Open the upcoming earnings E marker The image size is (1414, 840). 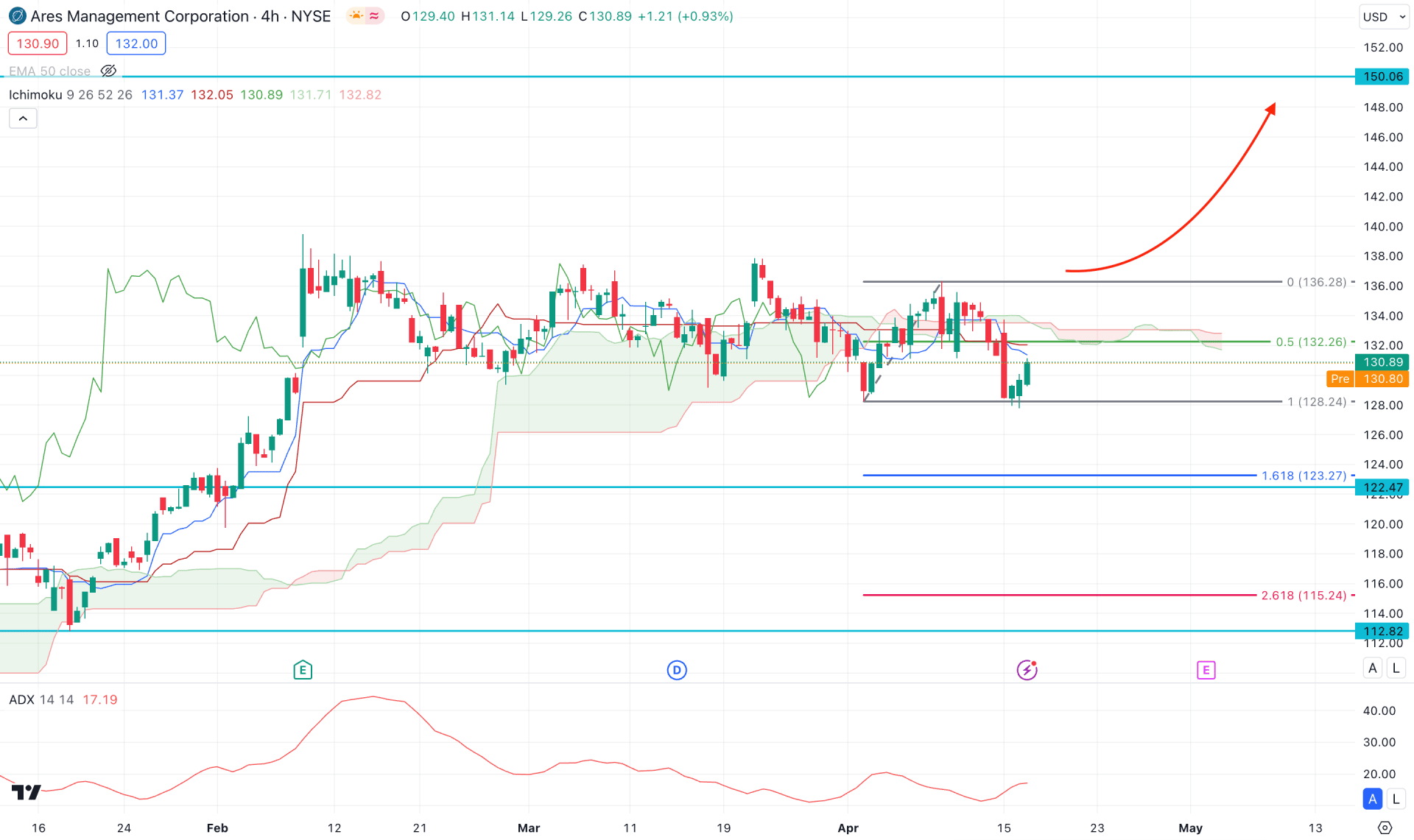point(1206,670)
